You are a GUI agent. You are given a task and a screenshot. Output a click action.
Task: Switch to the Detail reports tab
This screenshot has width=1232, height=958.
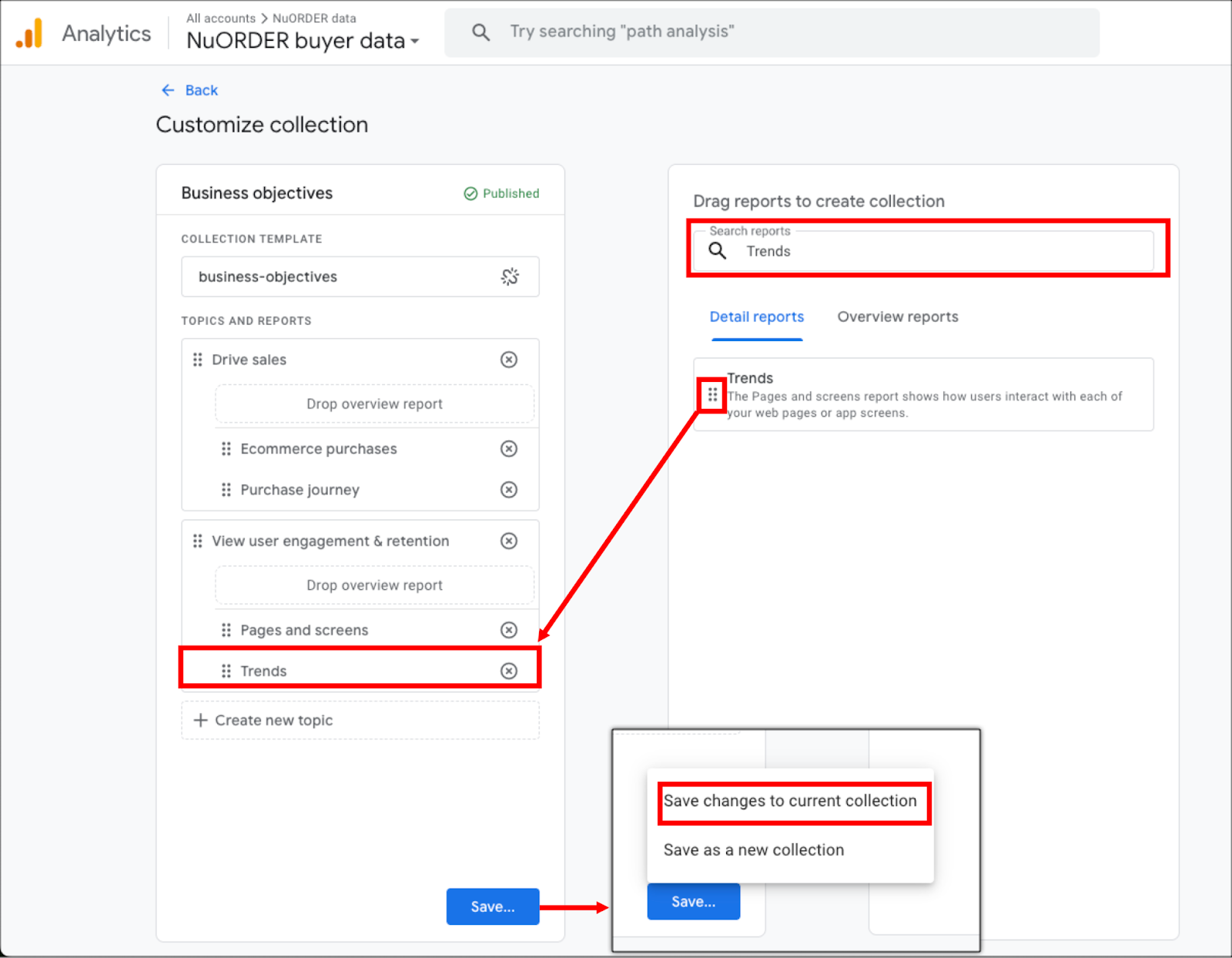(x=757, y=317)
